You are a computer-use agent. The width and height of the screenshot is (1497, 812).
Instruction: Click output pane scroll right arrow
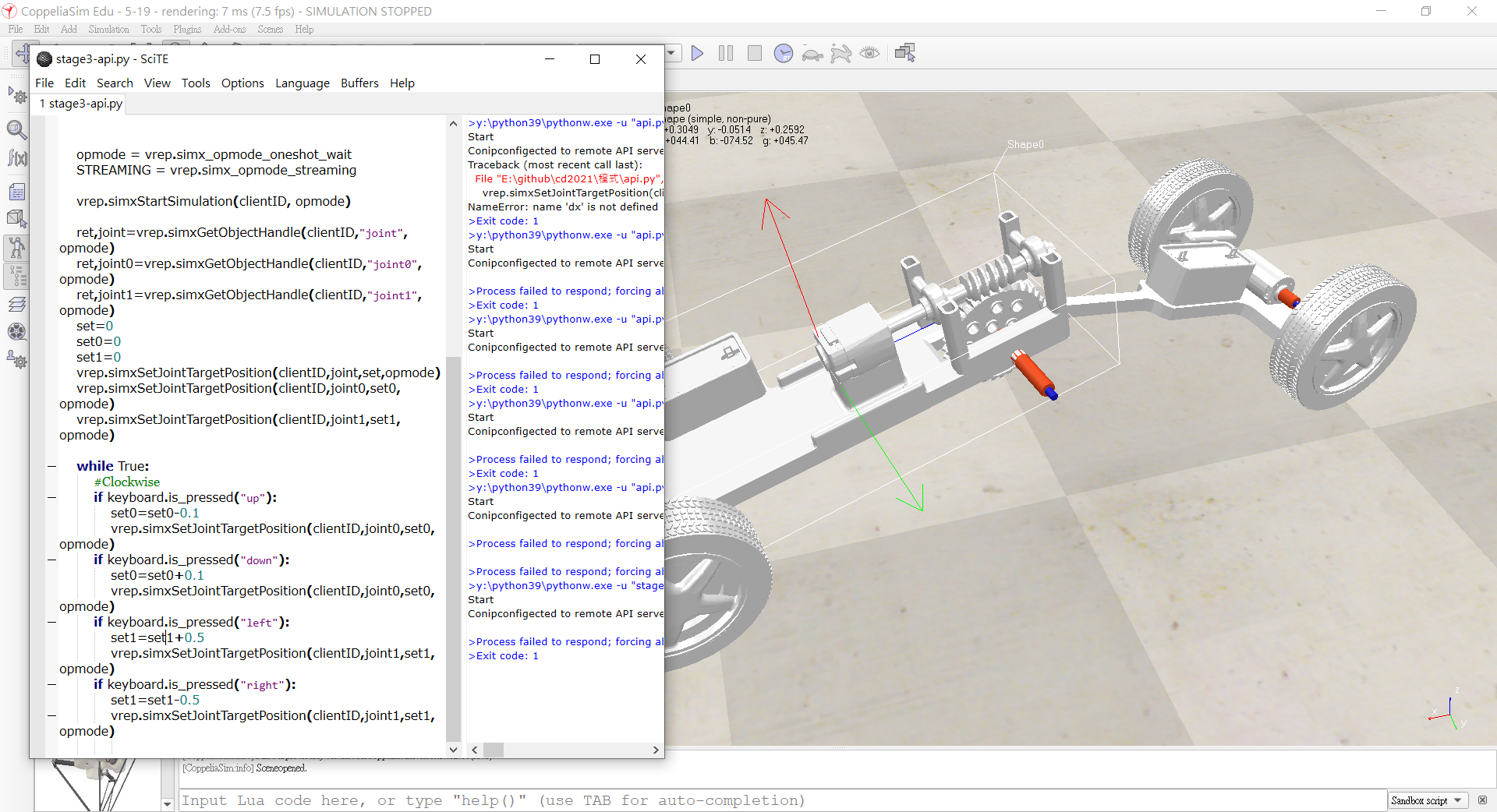(x=655, y=750)
